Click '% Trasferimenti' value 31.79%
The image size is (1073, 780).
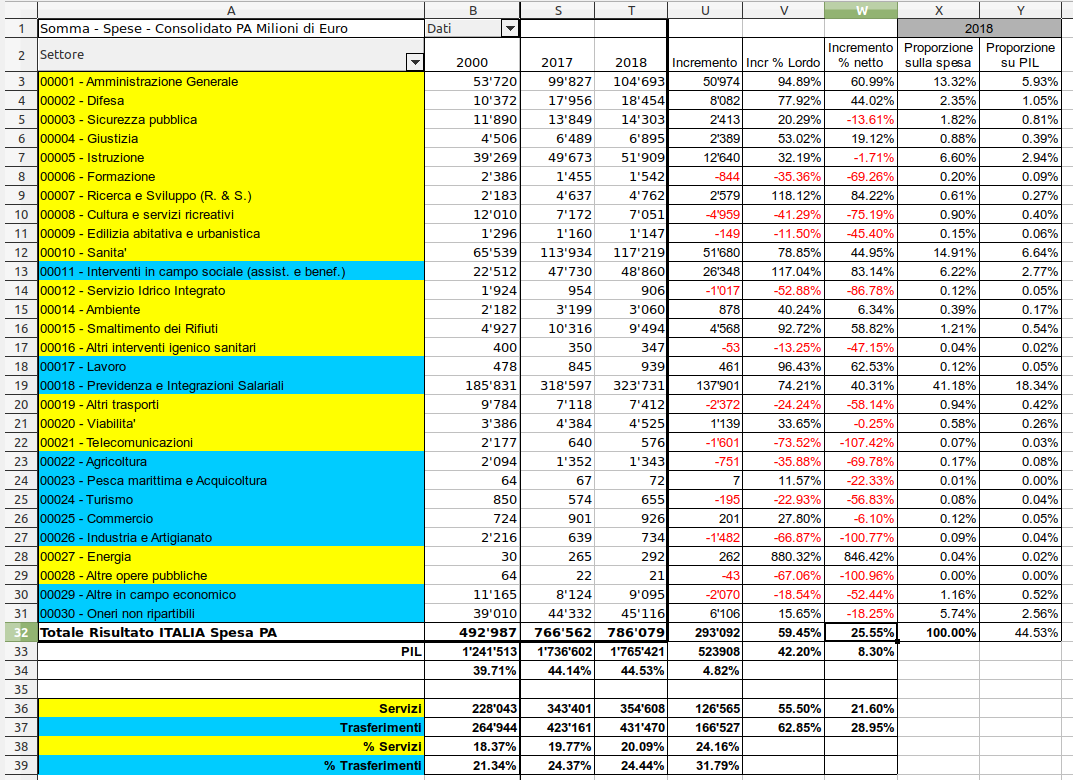tap(705, 766)
